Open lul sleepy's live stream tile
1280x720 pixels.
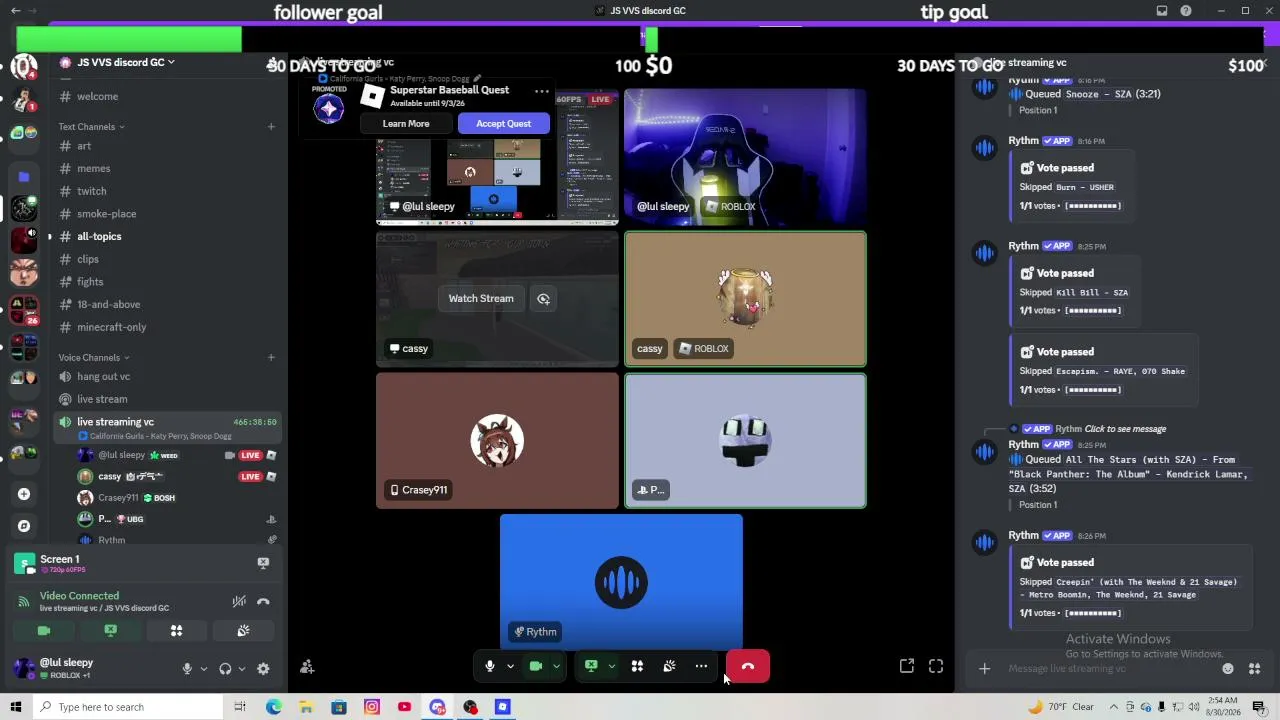497,157
